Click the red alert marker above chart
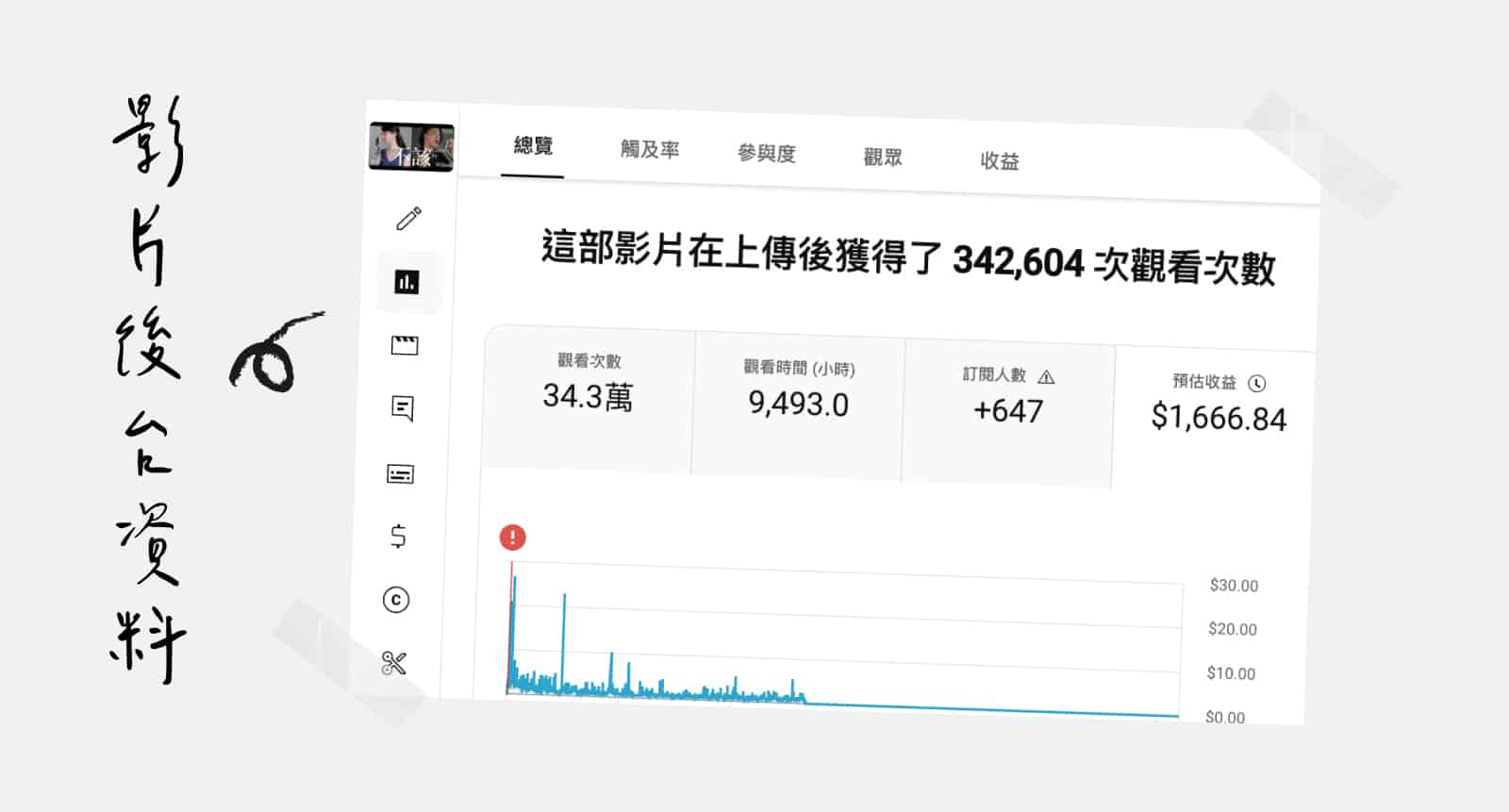The image size is (1509, 812). 512,538
